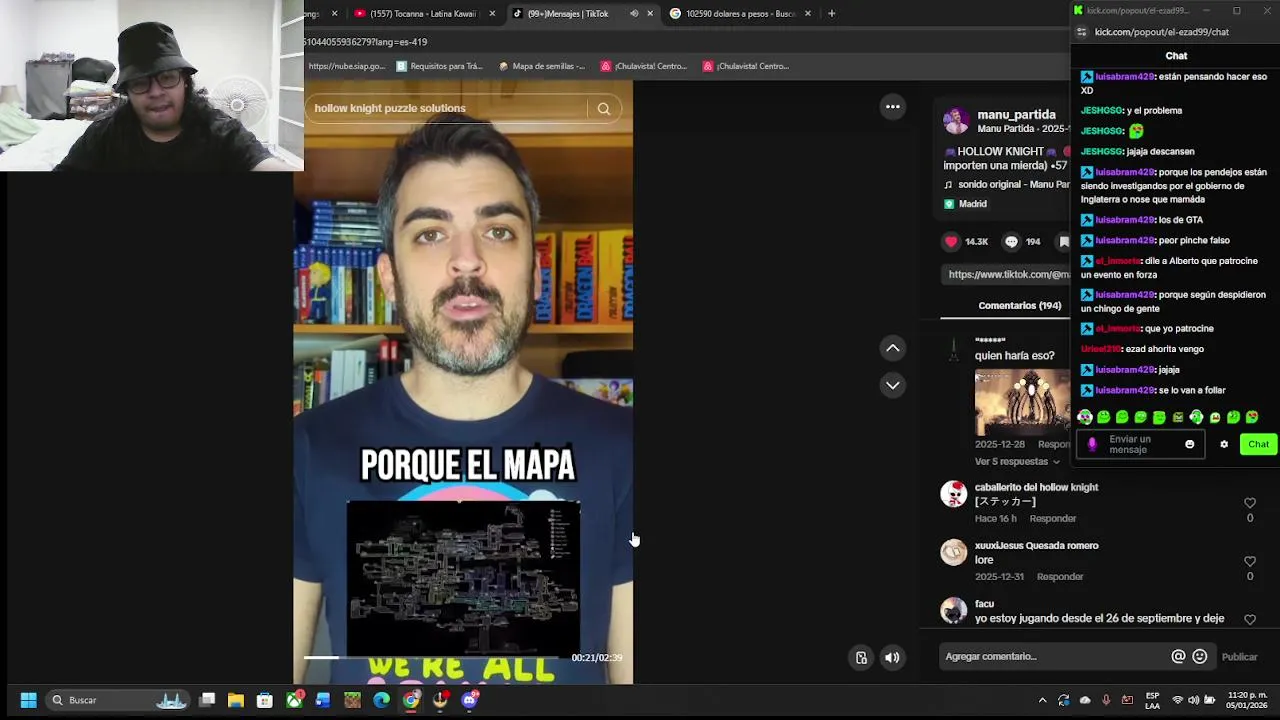Switch to 102590 dolares a pesos tab
The image size is (1280, 720).
(740, 14)
